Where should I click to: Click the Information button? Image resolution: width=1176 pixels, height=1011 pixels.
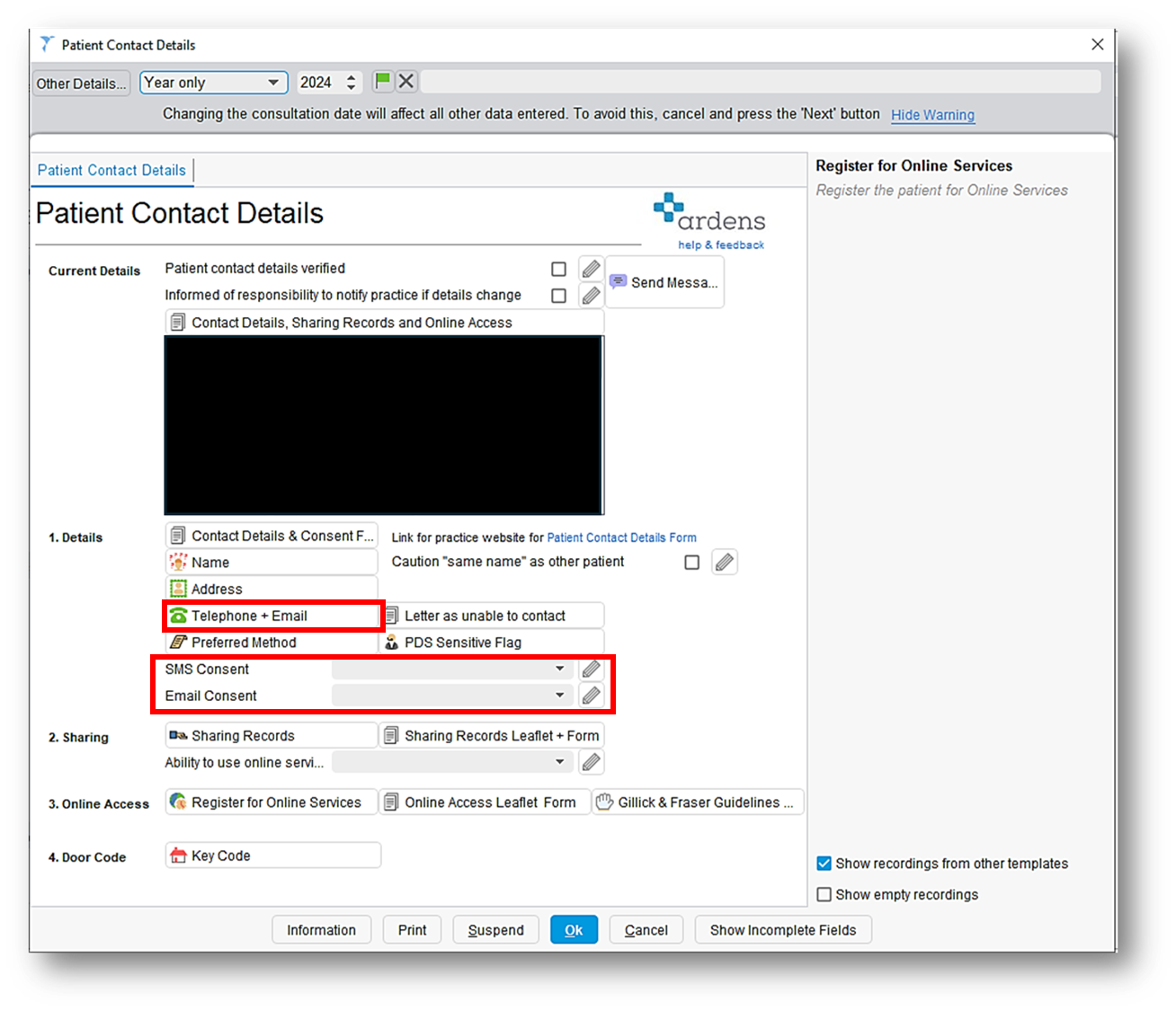321,930
